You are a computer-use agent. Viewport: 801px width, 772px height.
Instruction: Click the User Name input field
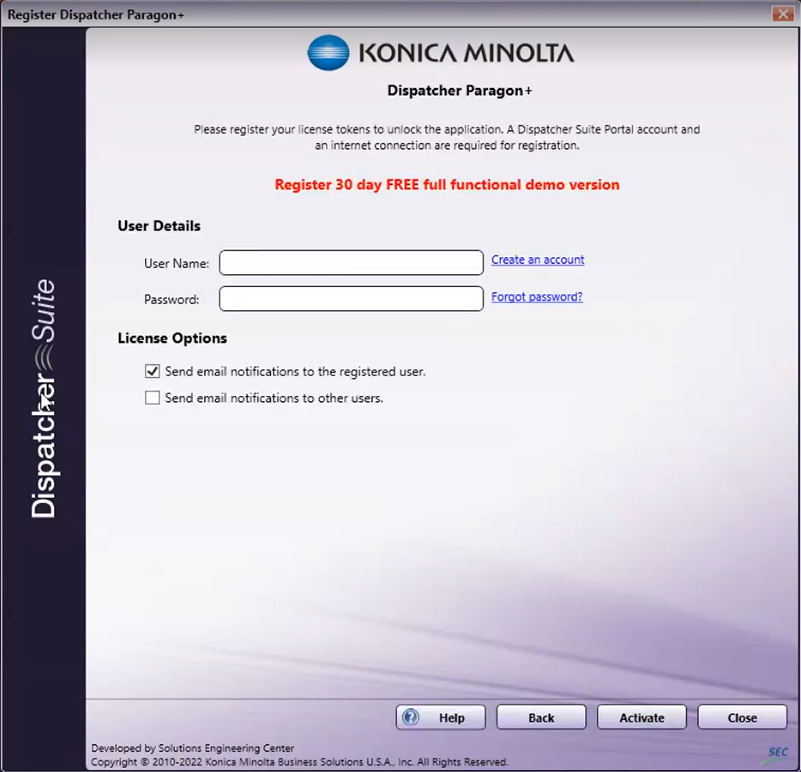351,263
